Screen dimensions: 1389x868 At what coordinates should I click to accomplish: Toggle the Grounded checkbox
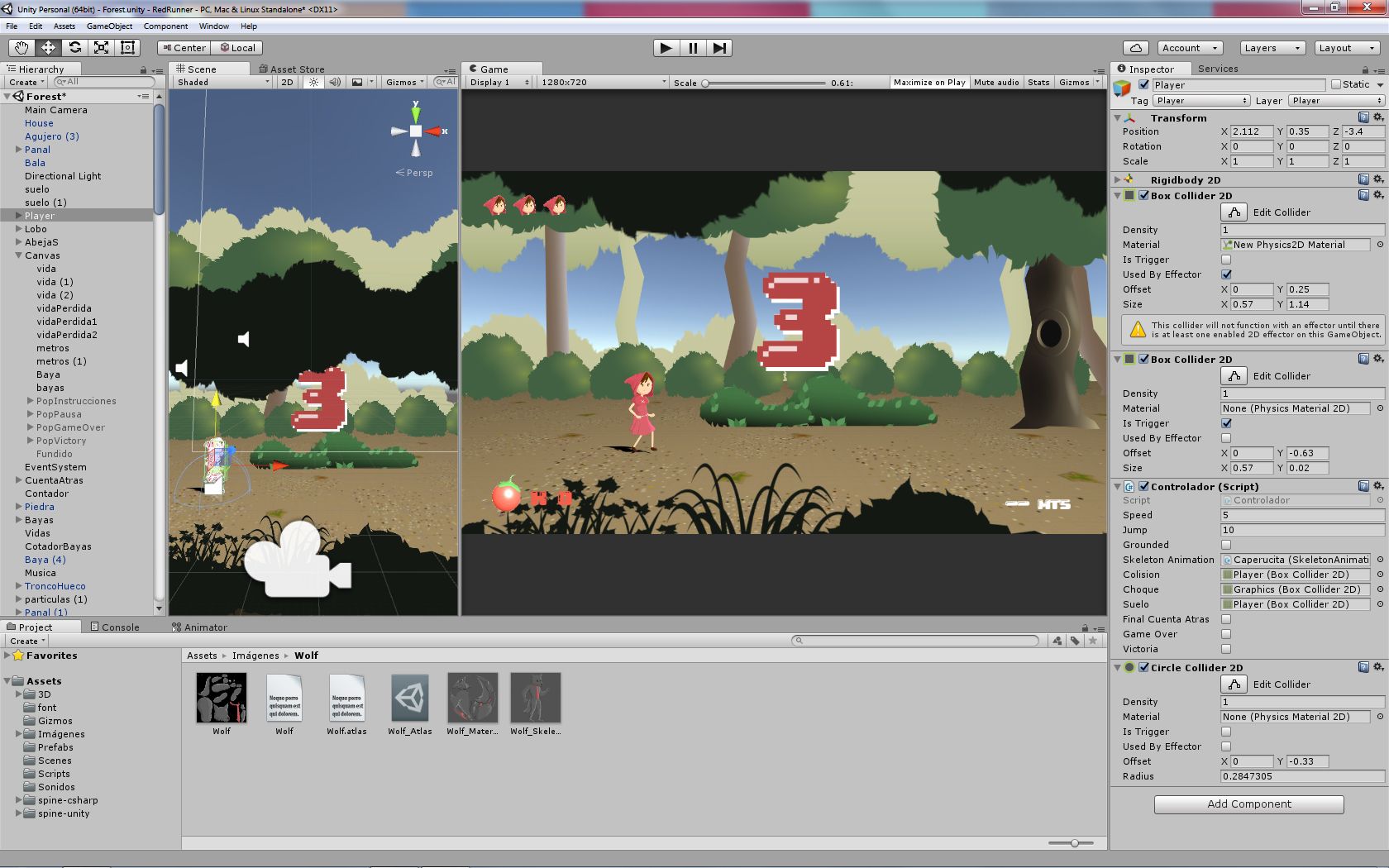tap(1226, 545)
